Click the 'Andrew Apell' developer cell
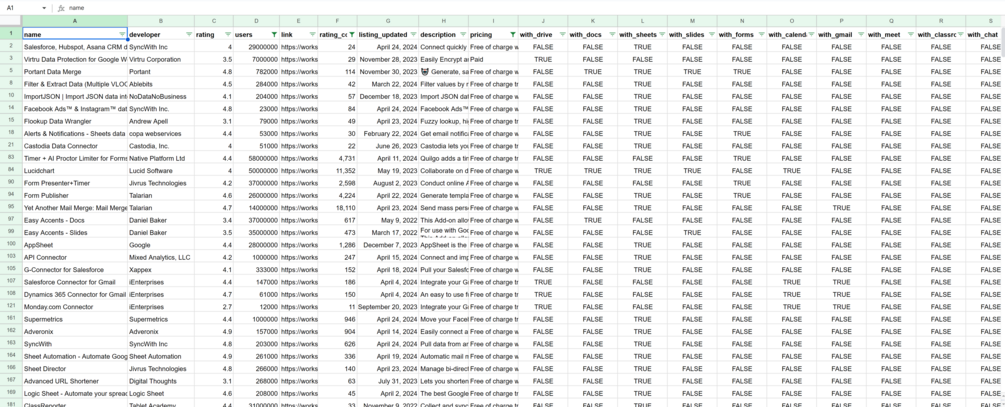 (161, 121)
